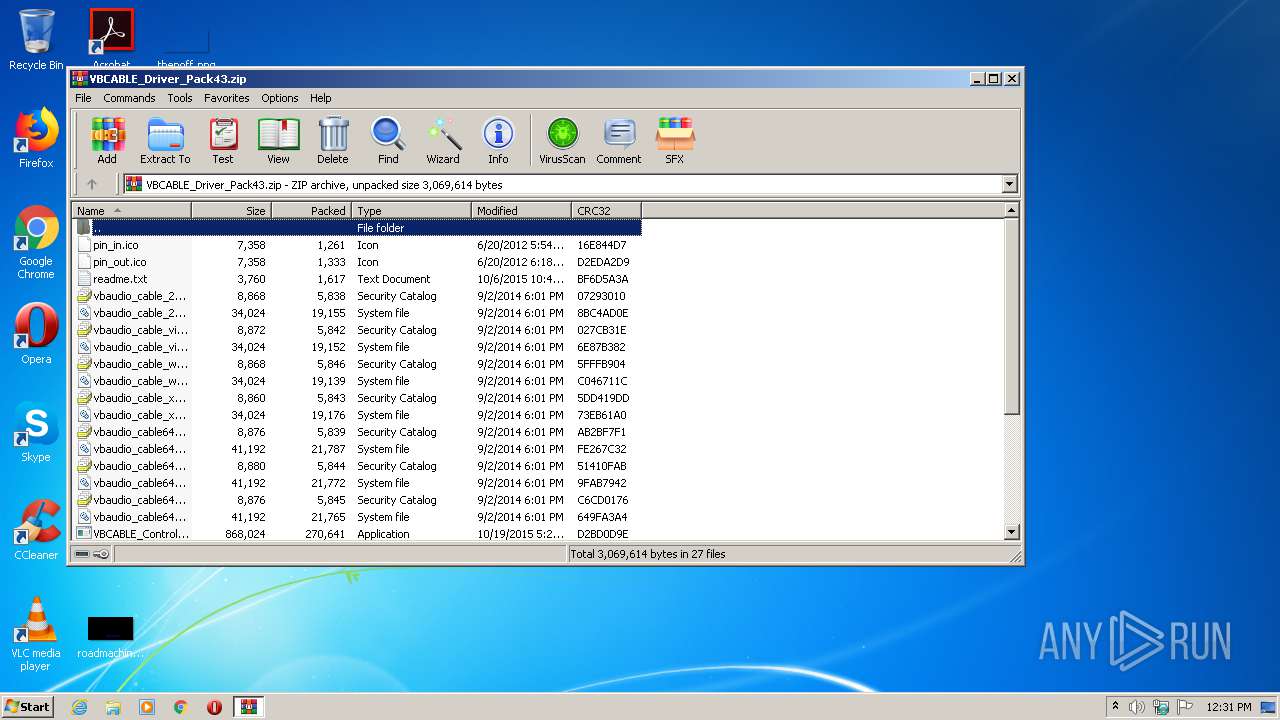This screenshot has width=1280, height=720.
Task: Open Opera desktop shortcut
Action: [36, 334]
